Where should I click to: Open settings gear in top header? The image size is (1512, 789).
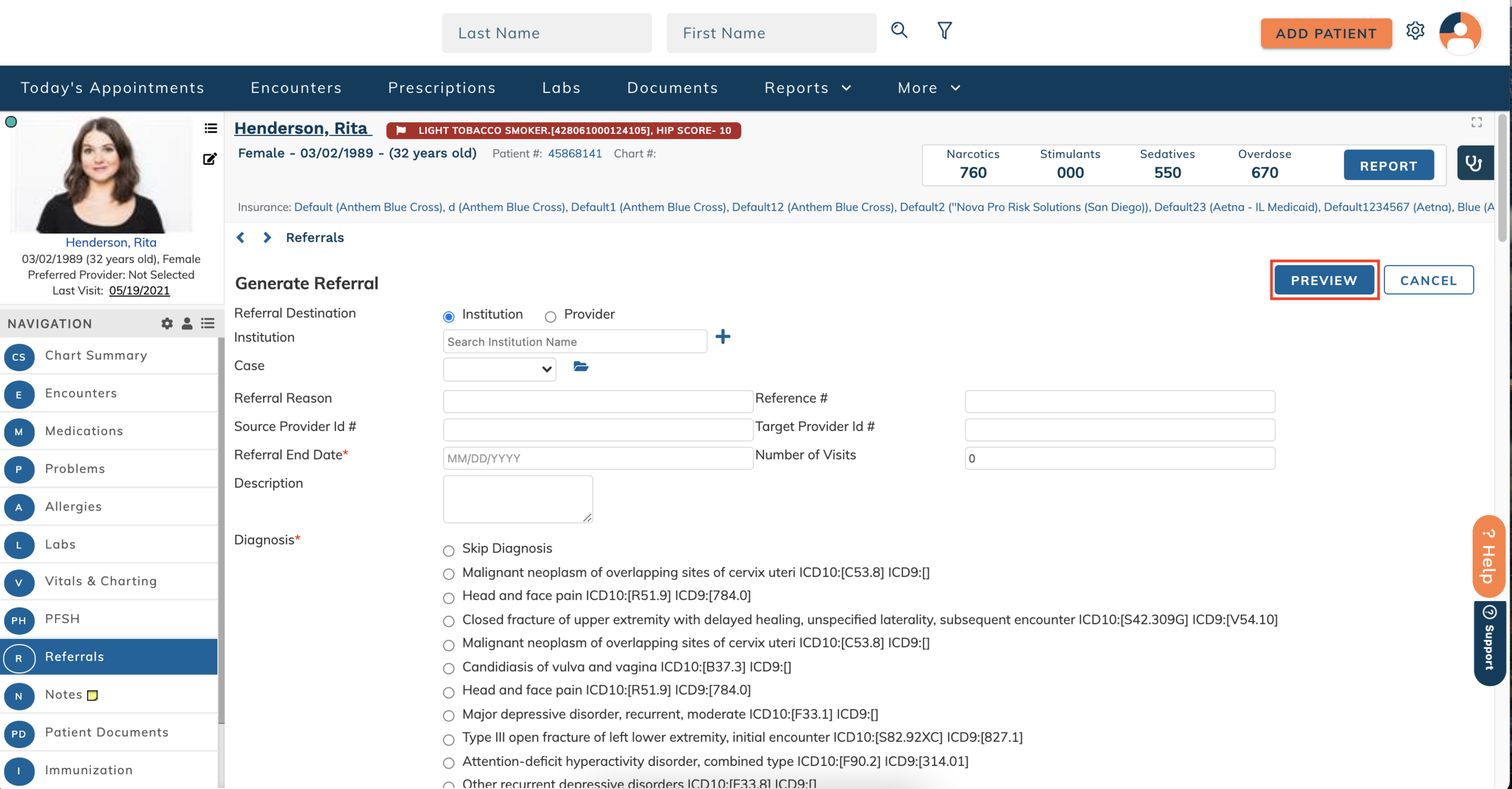coord(1415,31)
